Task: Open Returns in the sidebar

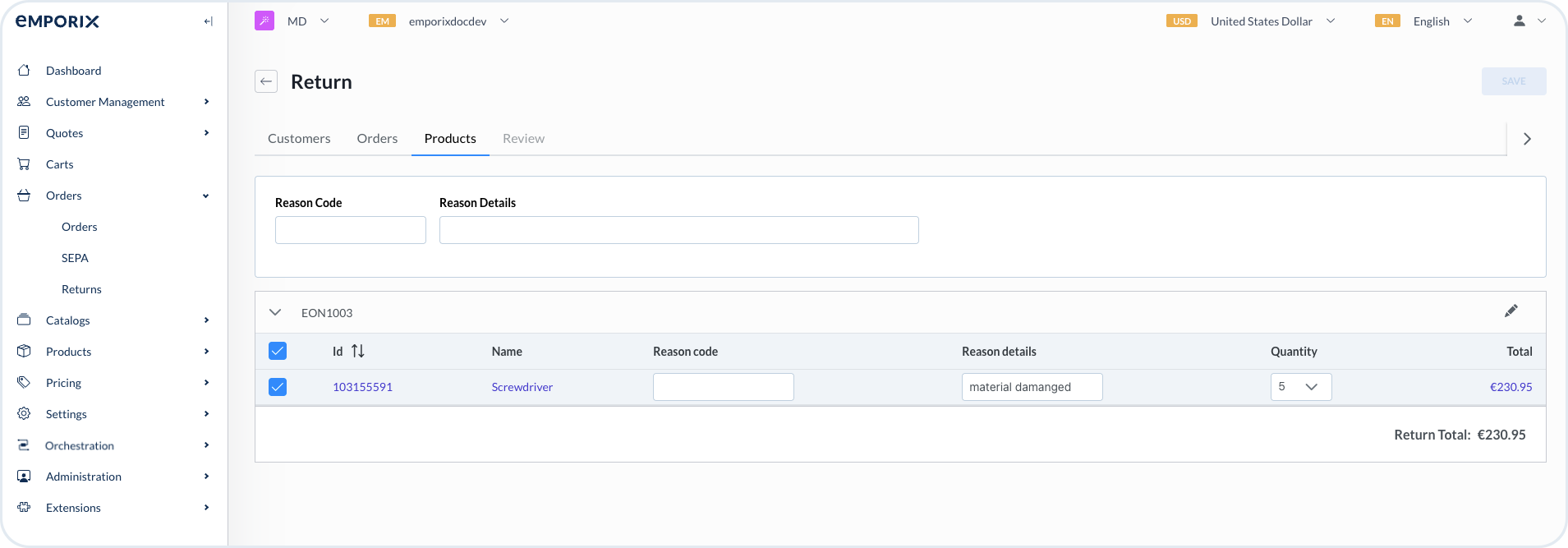Action: pyautogui.click(x=81, y=289)
